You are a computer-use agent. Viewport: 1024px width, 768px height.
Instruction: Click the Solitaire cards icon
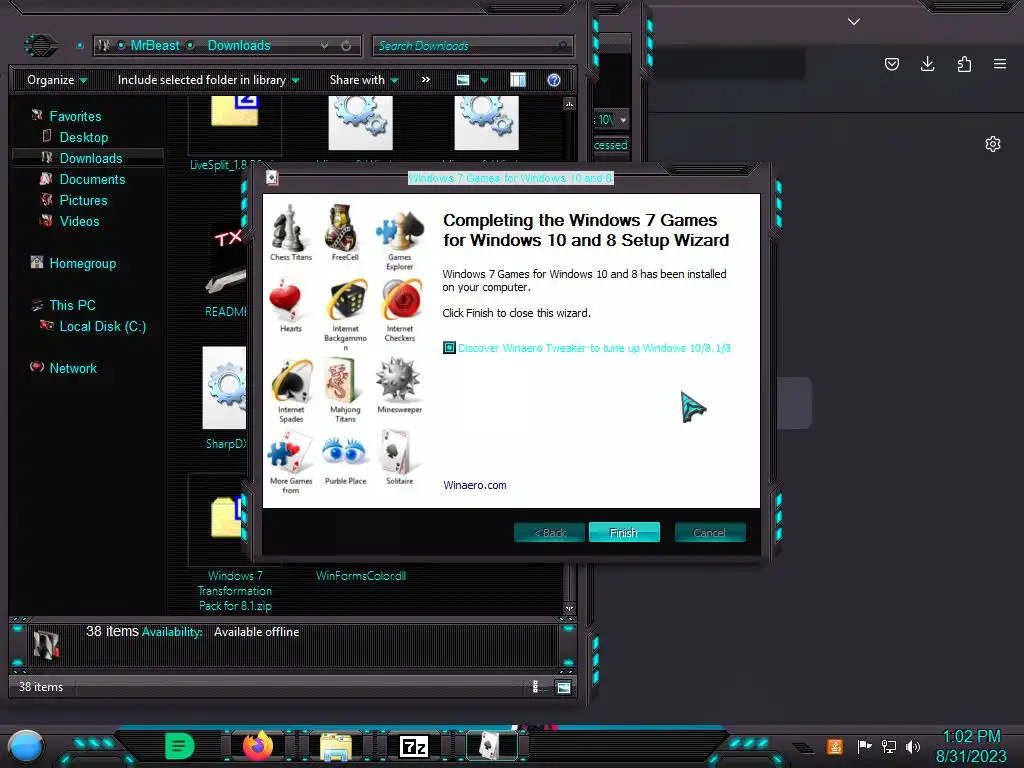(x=399, y=452)
